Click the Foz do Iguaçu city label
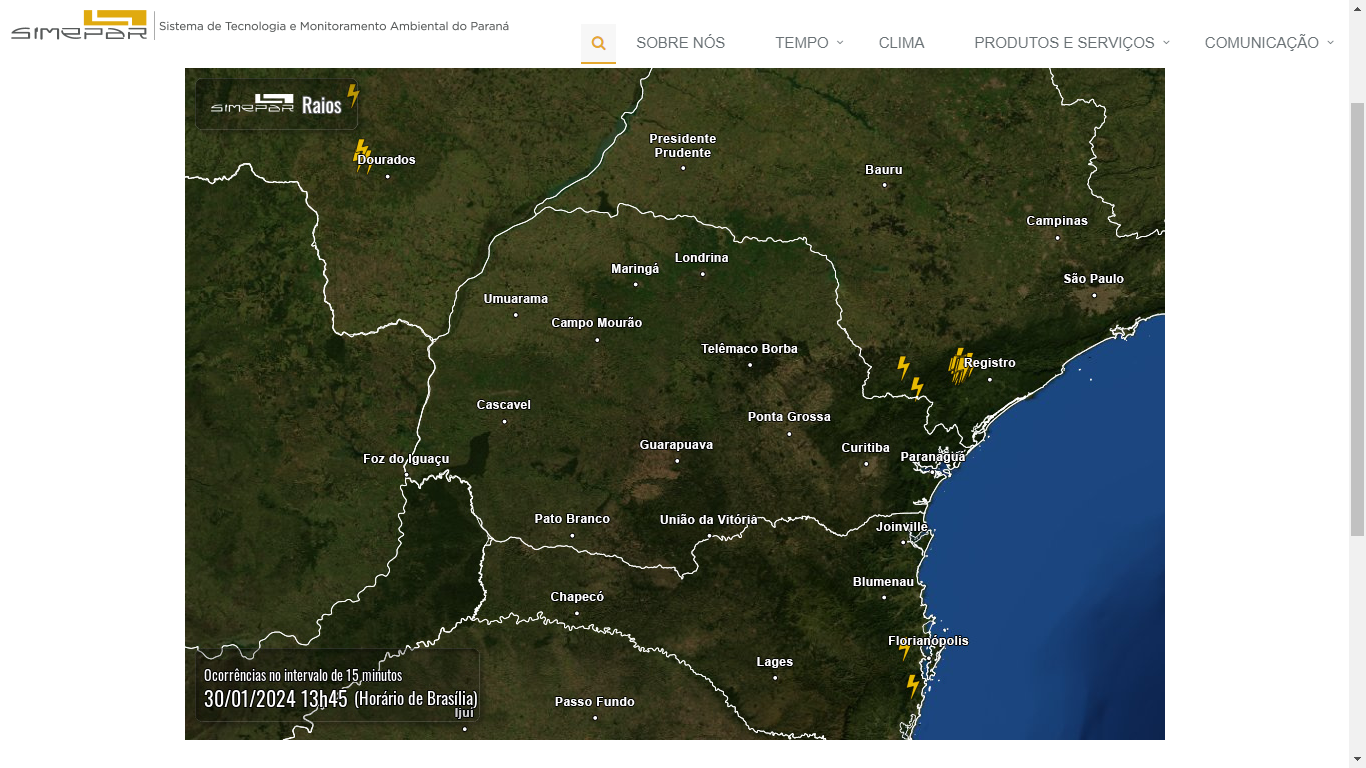 tap(406, 459)
